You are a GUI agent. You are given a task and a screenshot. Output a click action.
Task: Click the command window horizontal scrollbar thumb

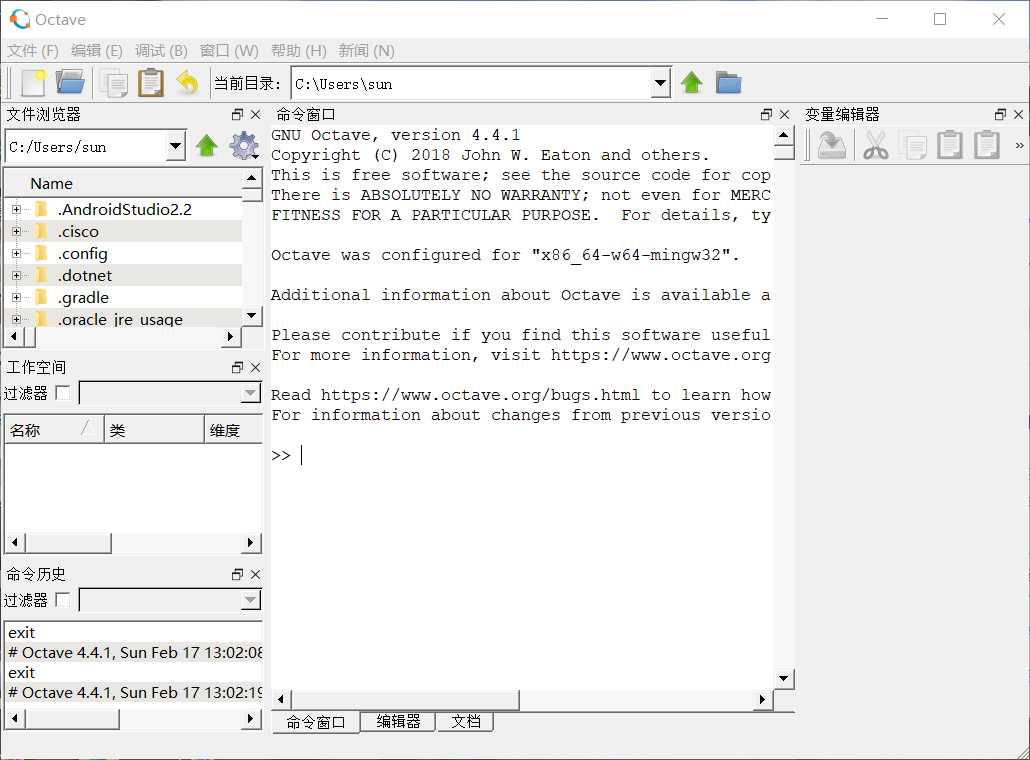(x=405, y=700)
